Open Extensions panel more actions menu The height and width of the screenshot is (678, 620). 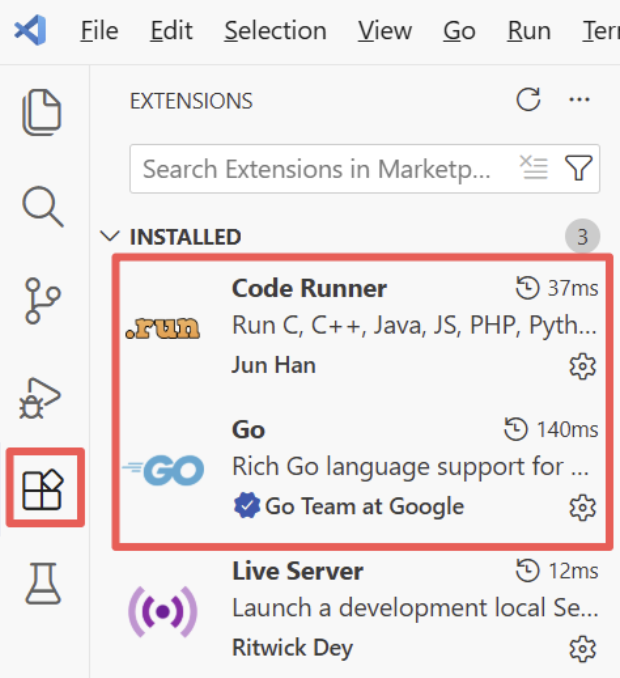tap(579, 100)
